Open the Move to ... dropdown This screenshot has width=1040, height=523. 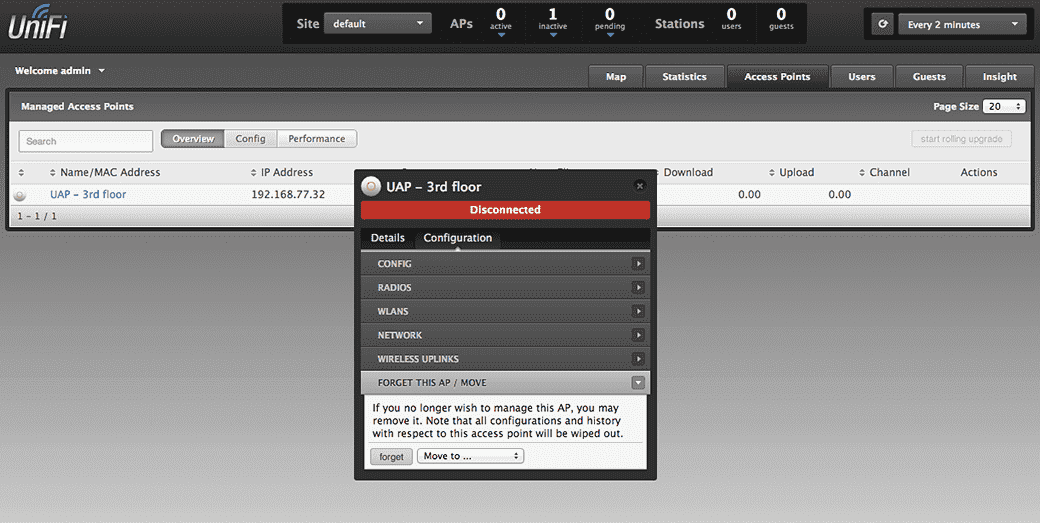470,456
